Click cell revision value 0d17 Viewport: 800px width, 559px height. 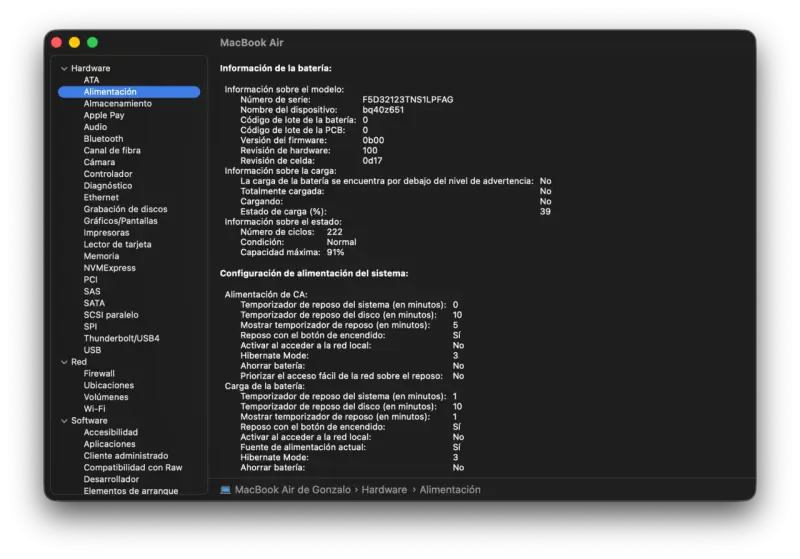372,161
